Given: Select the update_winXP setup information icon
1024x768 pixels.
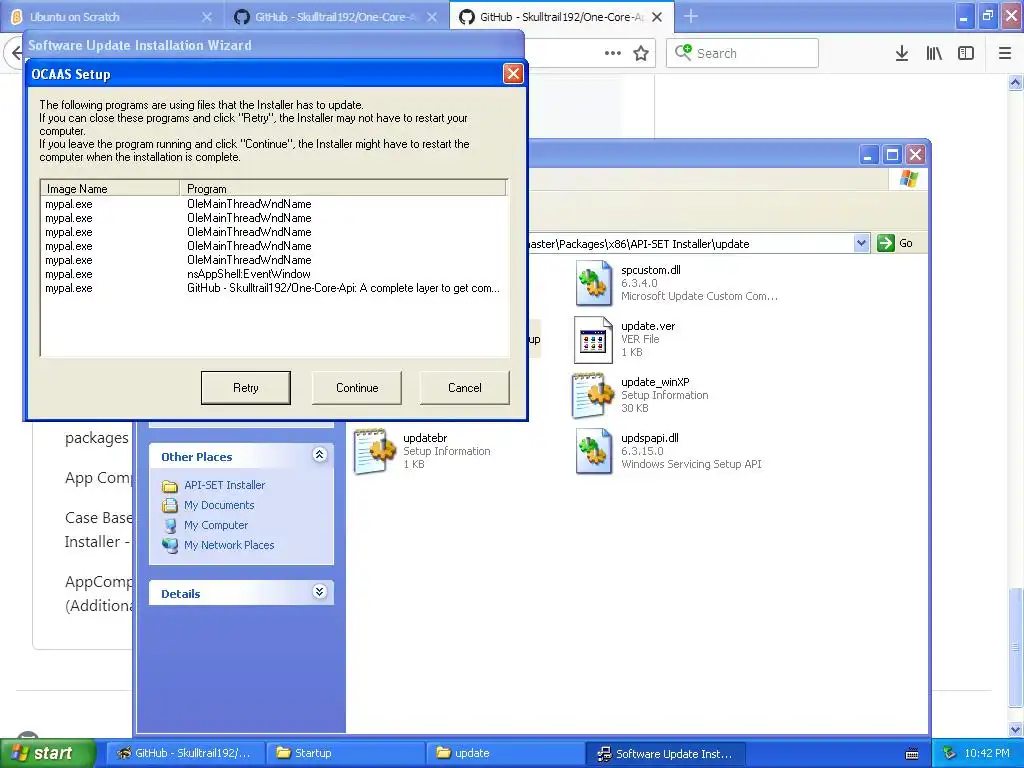Looking at the screenshot, I should tap(594, 396).
